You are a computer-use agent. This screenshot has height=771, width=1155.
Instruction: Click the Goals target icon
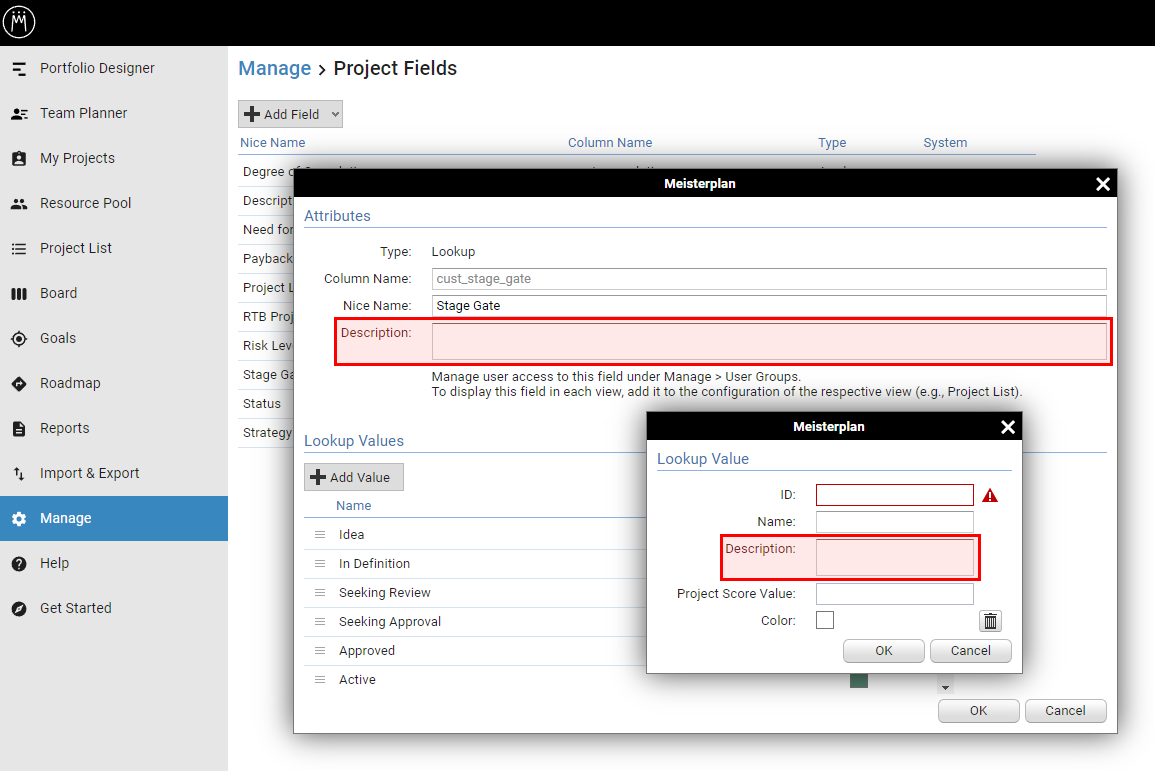pyautogui.click(x=19, y=339)
